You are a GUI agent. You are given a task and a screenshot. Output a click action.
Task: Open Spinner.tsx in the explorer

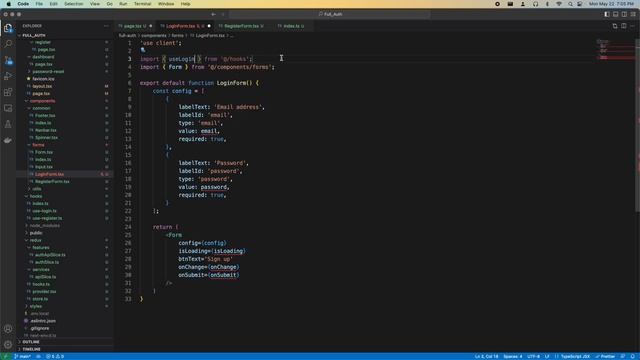click(x=65, y=138)
